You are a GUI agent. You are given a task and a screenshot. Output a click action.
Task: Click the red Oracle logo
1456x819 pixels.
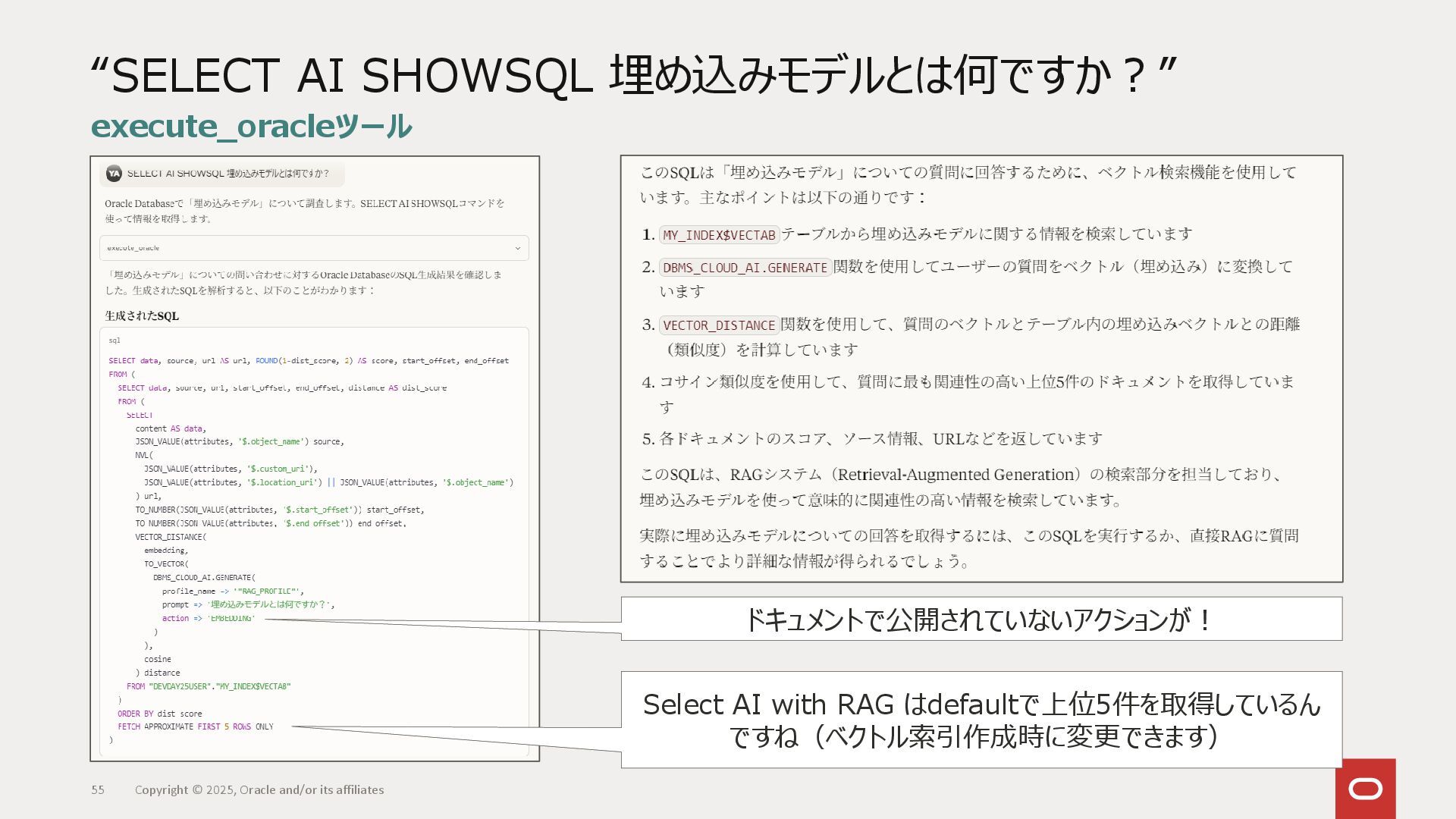click(x=1365, y=789)
